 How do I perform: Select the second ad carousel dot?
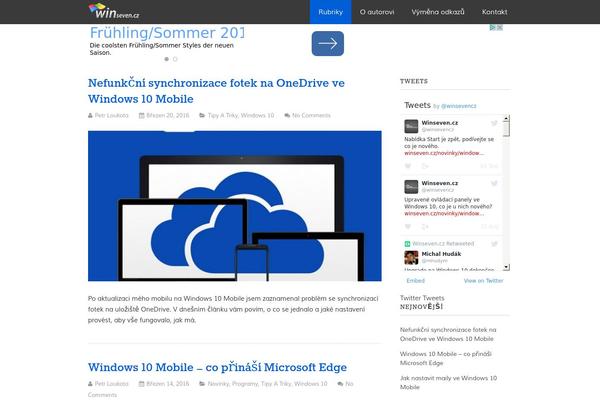175,59
